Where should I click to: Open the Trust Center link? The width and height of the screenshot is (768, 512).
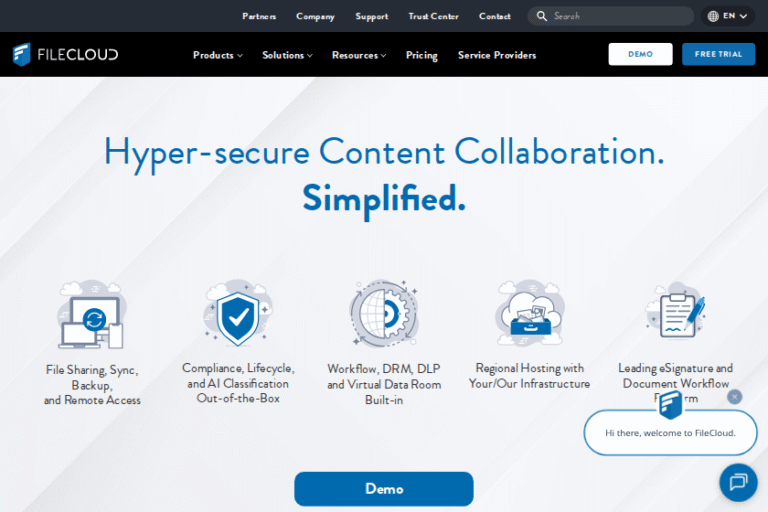tap(433, 16)
